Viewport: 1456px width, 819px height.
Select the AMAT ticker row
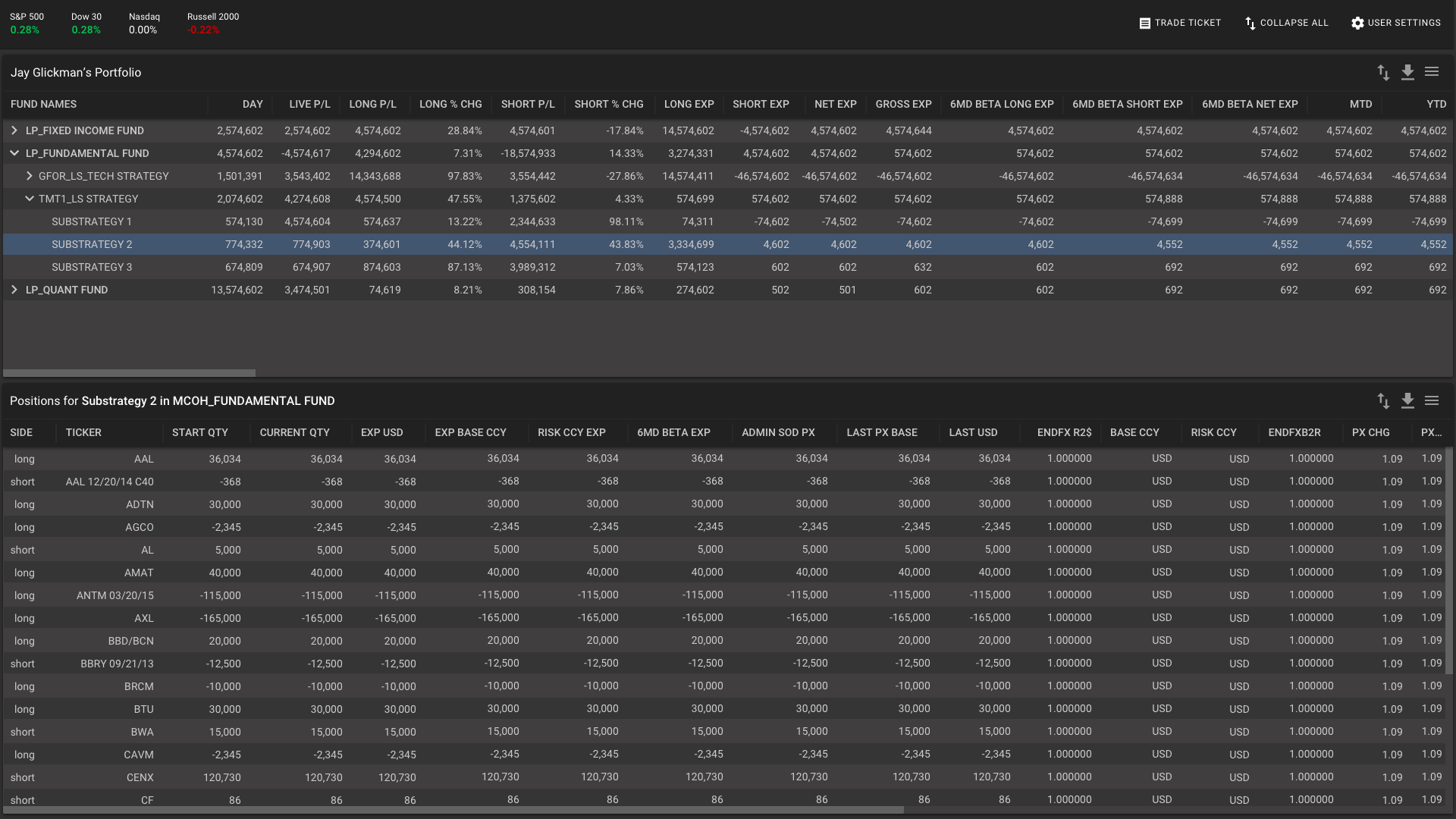tap(724, 573)
